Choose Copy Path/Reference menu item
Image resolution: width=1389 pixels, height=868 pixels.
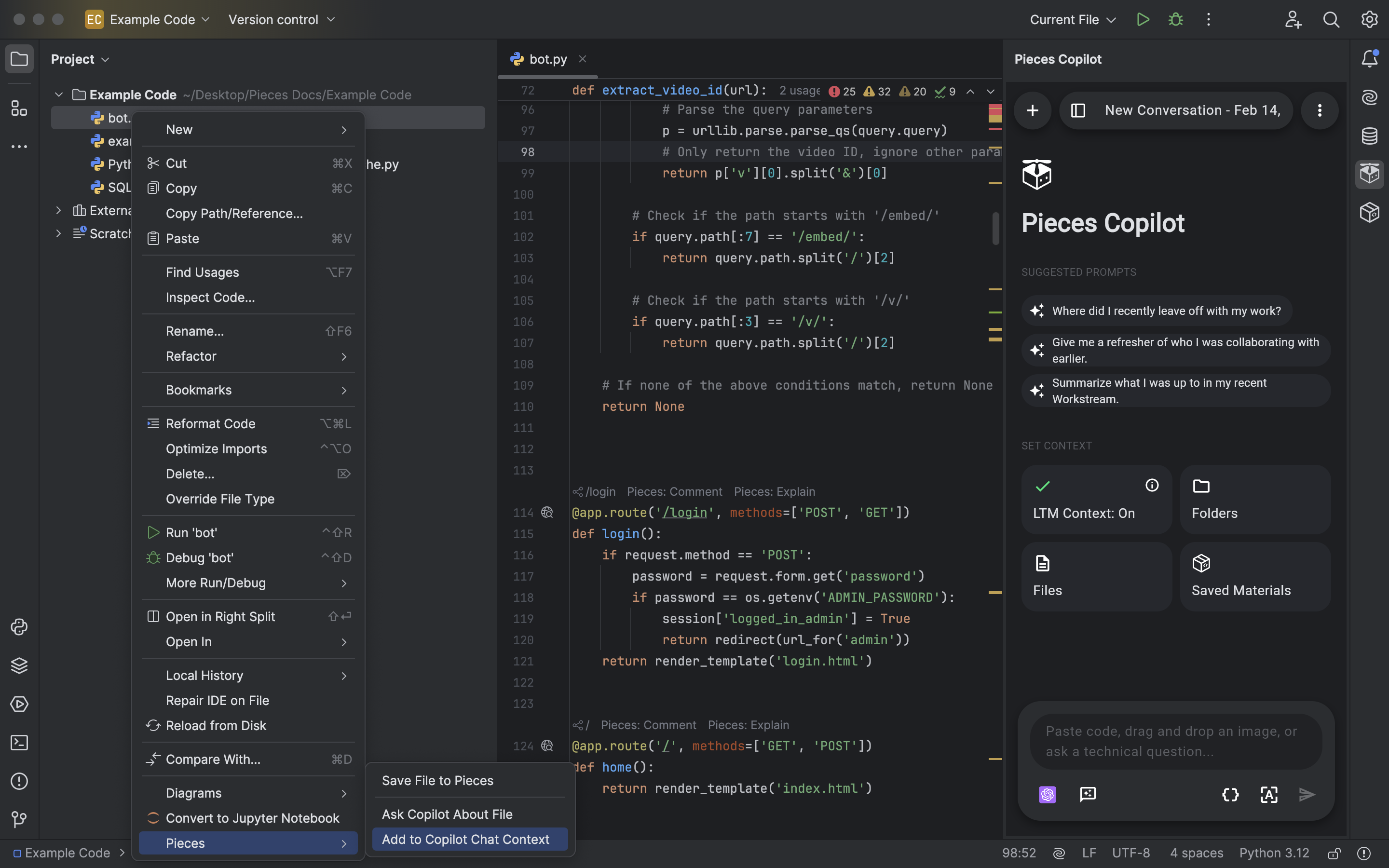click(x=248, y=214)
